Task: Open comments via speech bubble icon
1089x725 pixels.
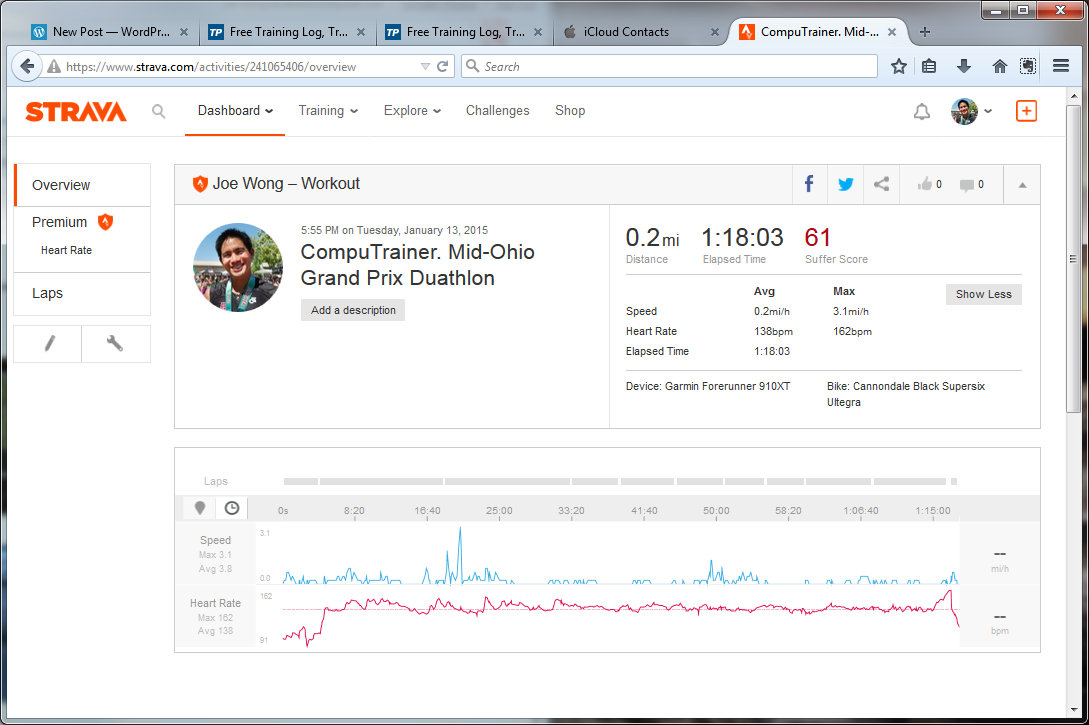Action: pos(971,184)
